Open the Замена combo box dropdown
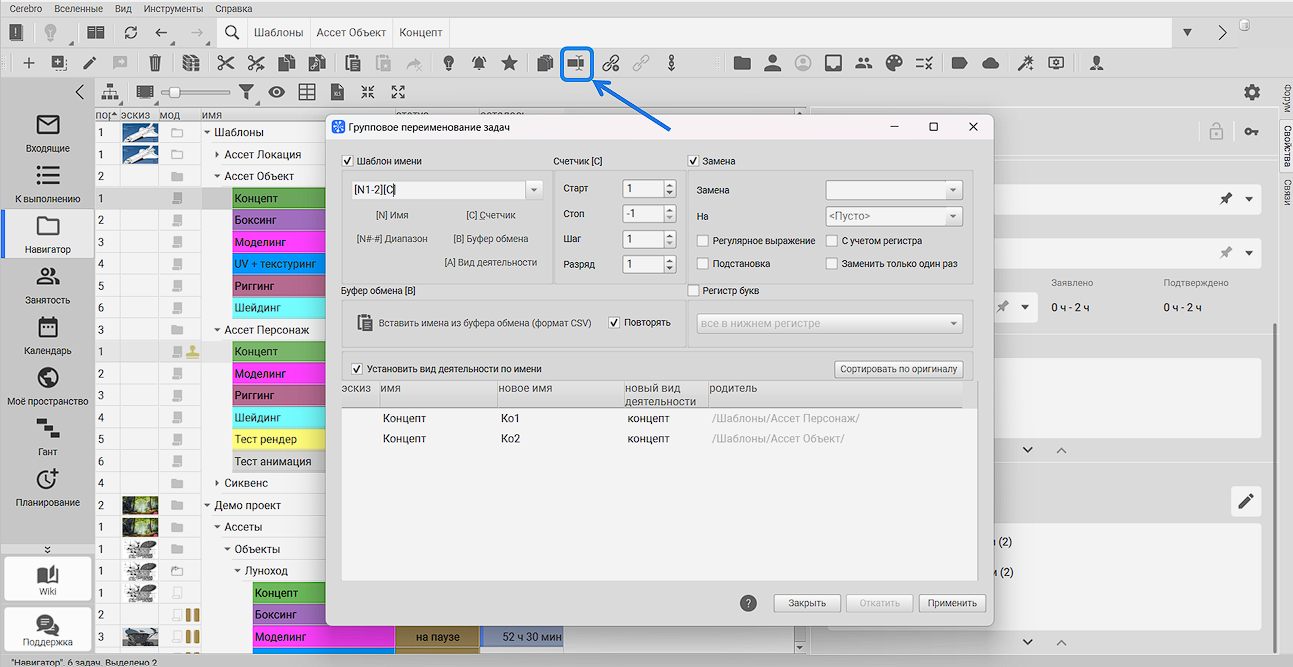 click(953, 190)
